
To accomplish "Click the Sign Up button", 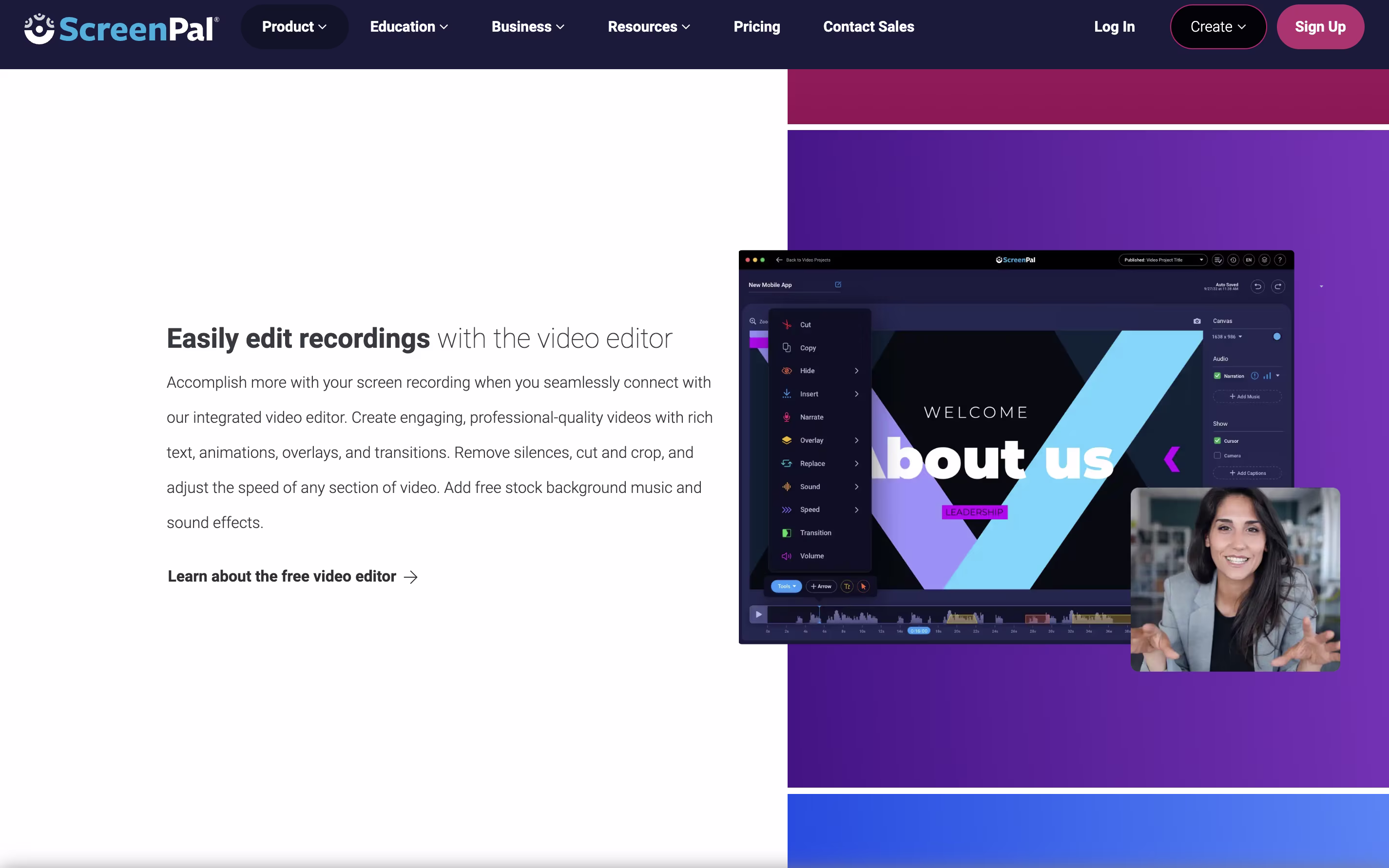I will [x=1319, y=26].
